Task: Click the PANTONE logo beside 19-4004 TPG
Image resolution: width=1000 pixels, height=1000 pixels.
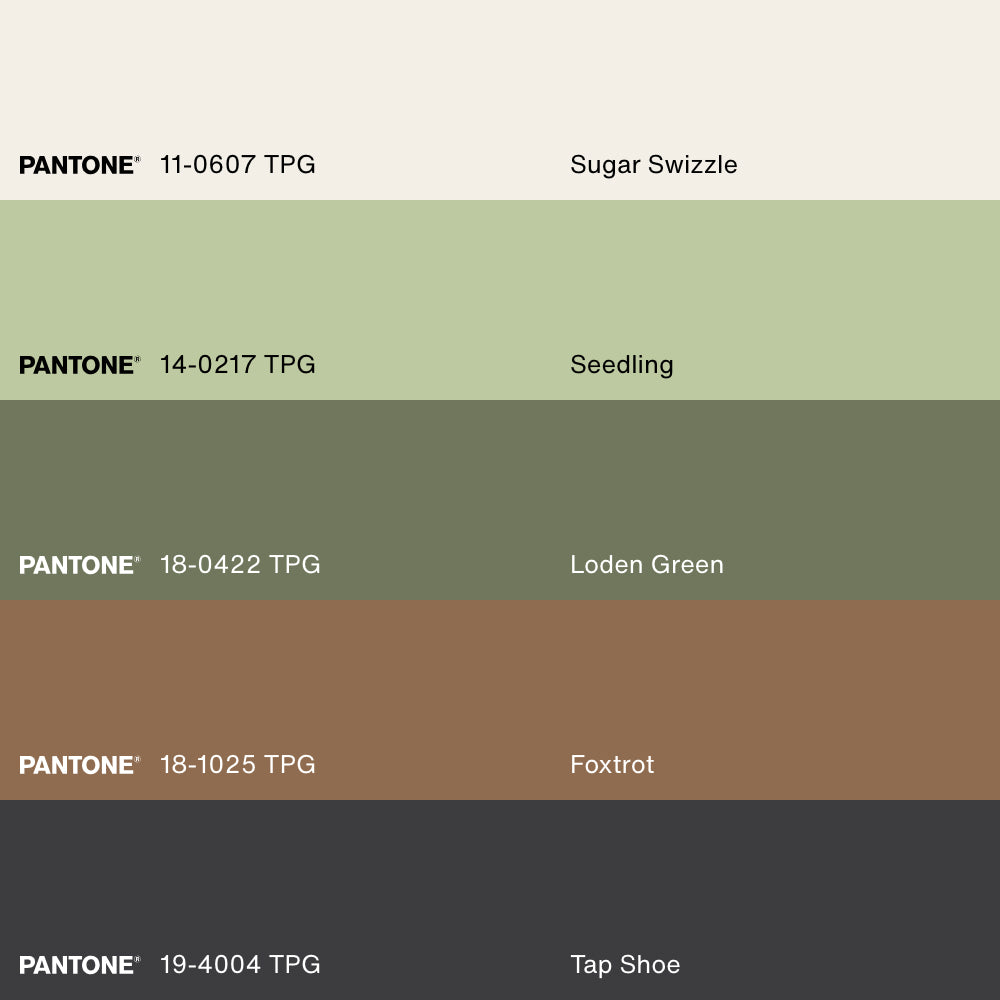Action: 80,965
